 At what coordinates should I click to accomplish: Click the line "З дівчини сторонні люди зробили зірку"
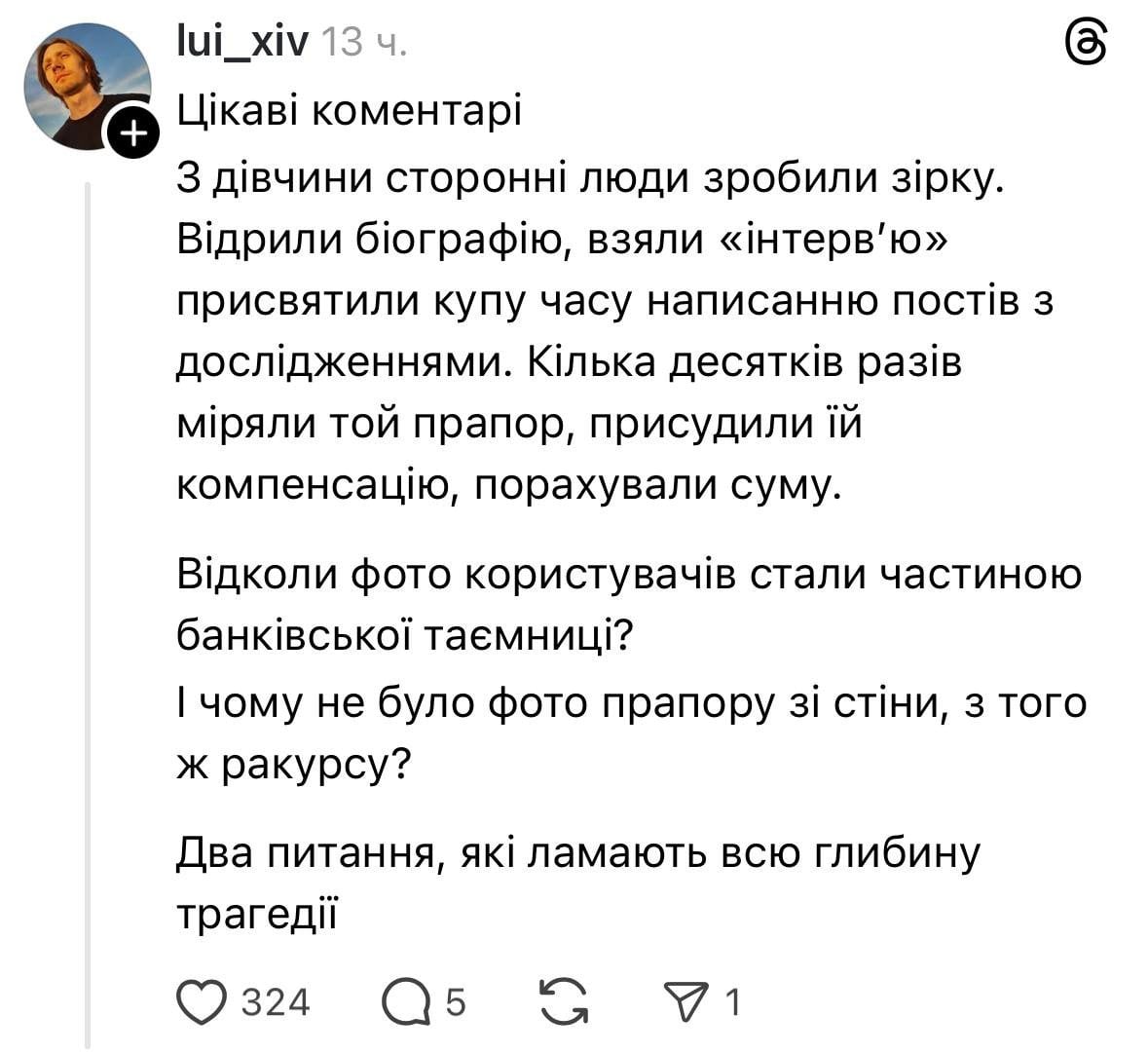[589, 178]
